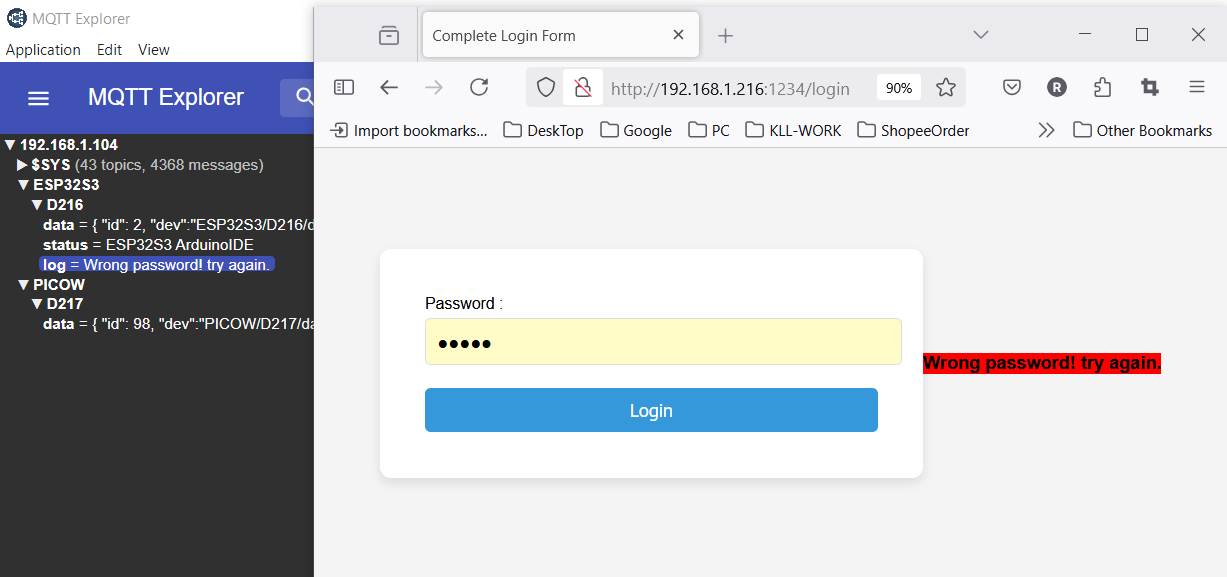Click the blue Login button
Screen dimensions: 1227x577
pyautogui.click(x=651, y=410)
